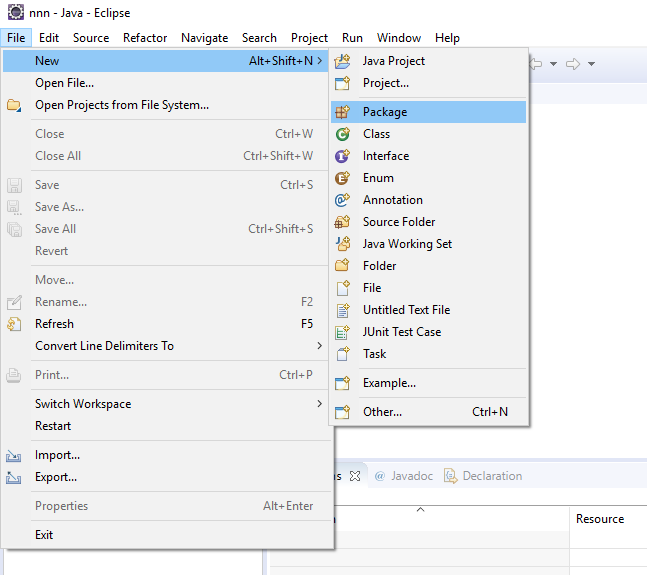The height and width of the screenshot is (575, 647).
Task: Expand Switch Workspace submenu arrow
Action: click(319, 403)
